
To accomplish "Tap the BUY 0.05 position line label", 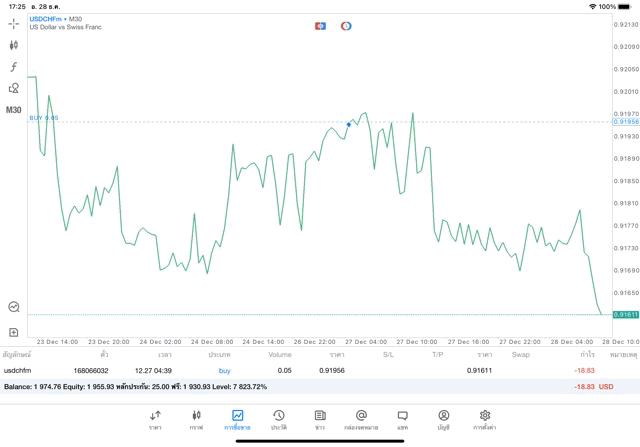I will coord(44,118).
